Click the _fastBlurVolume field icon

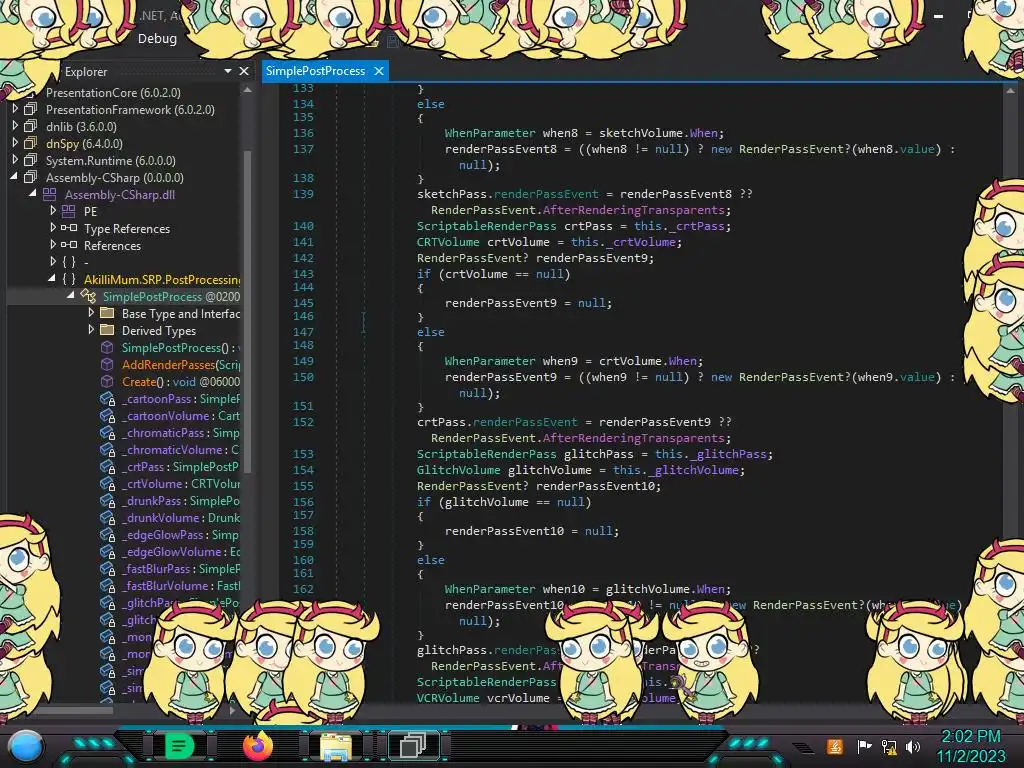coord(108,585)
